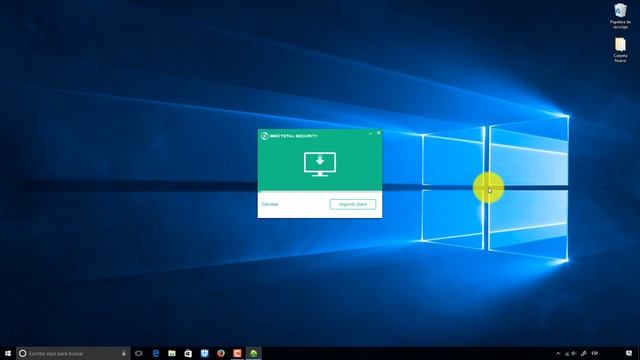Click the Cortana circle icon in search box

22,353
